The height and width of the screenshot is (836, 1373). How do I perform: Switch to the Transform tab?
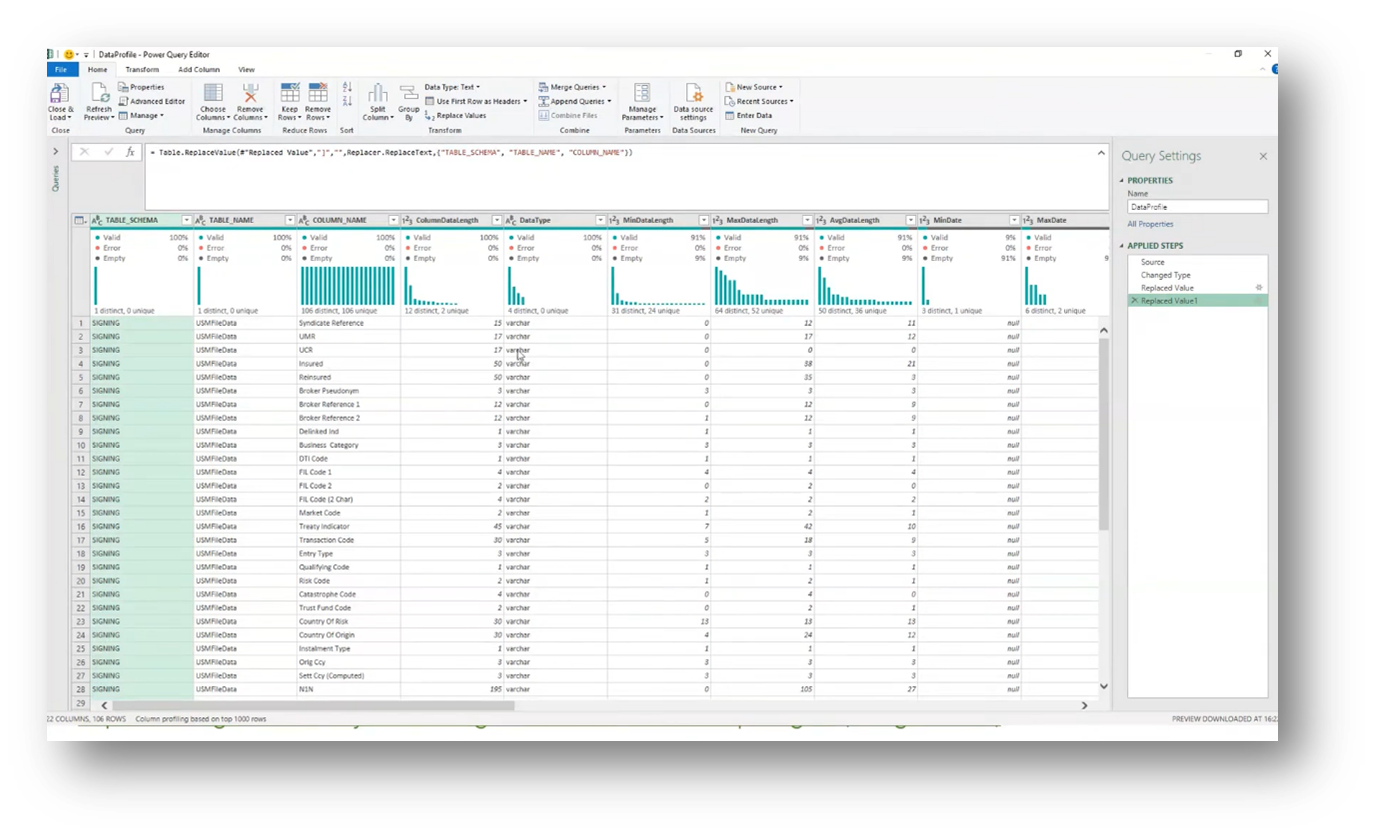pos(142,70)
